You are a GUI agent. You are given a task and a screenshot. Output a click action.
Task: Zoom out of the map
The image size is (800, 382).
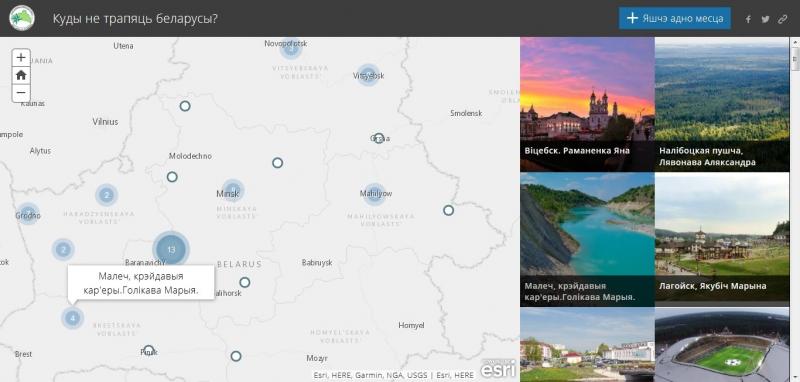pyautogui.click(x=21, y=93)
